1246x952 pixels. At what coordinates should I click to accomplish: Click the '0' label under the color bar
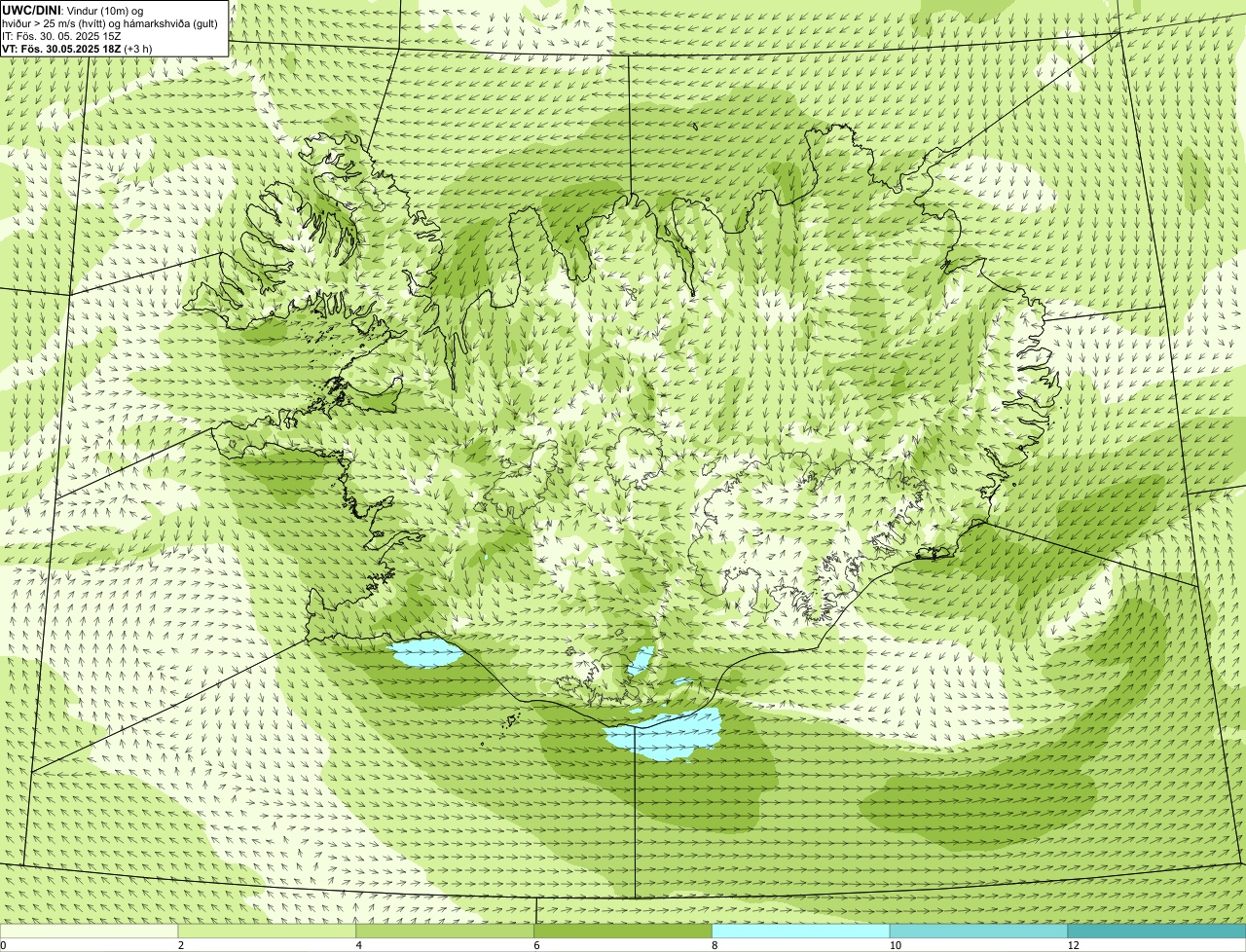[x=3, y=945]
